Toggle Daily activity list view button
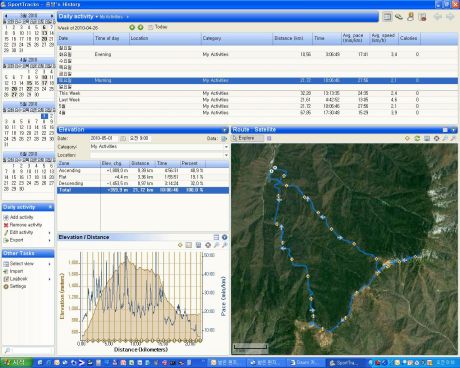Image resolution: width=460 pixels, height=368 pixels. [x=387, y=16]
